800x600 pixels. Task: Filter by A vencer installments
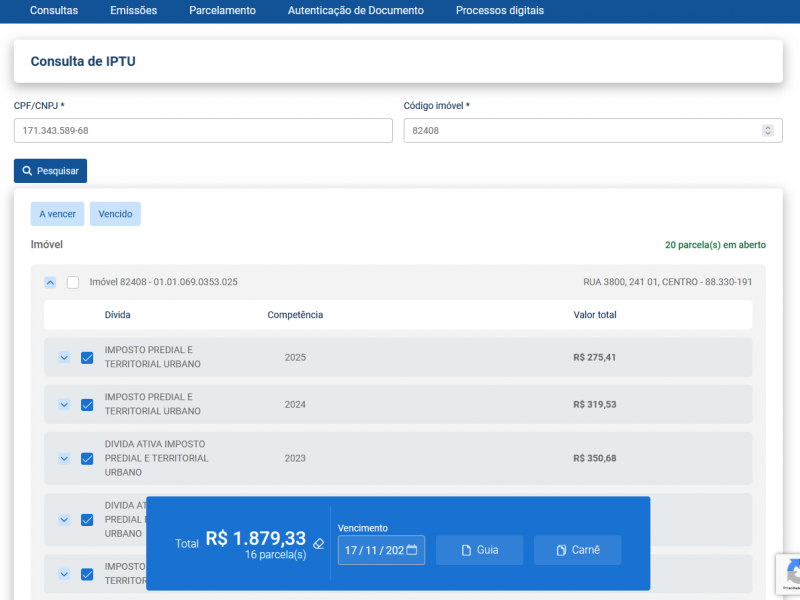(57, 214)
